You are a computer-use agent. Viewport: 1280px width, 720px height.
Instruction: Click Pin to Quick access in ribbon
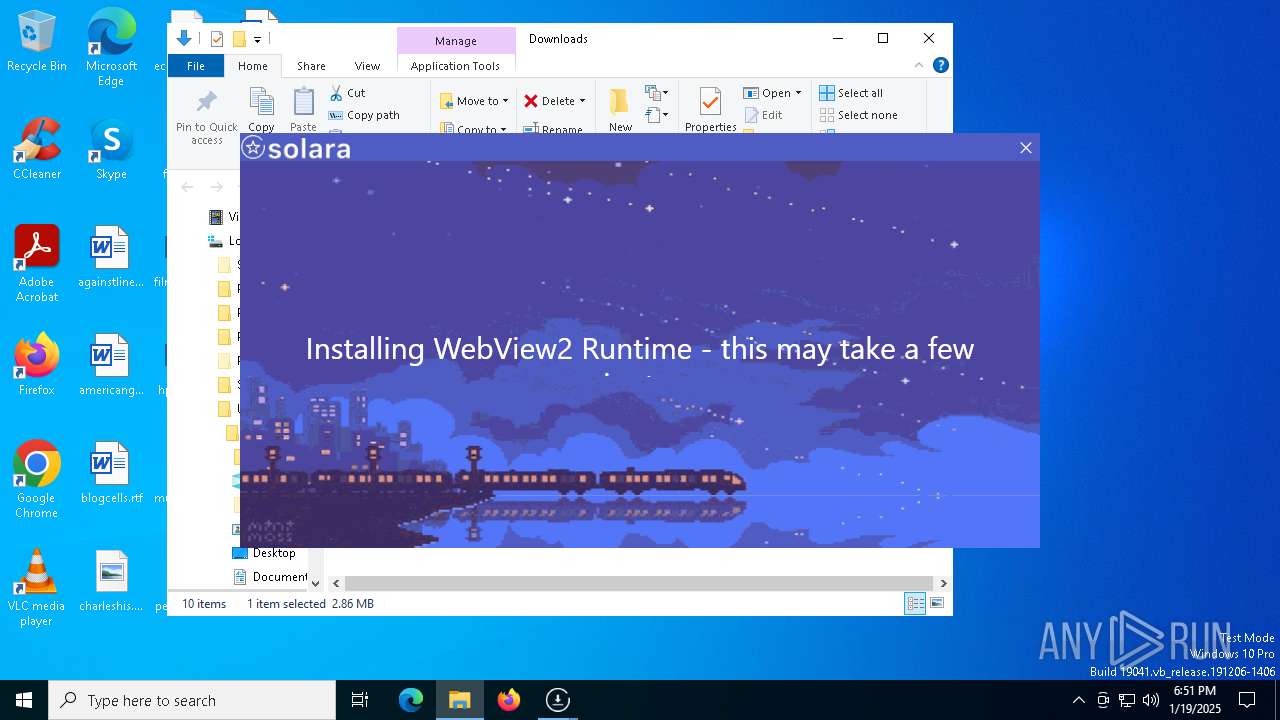(207, 117)
